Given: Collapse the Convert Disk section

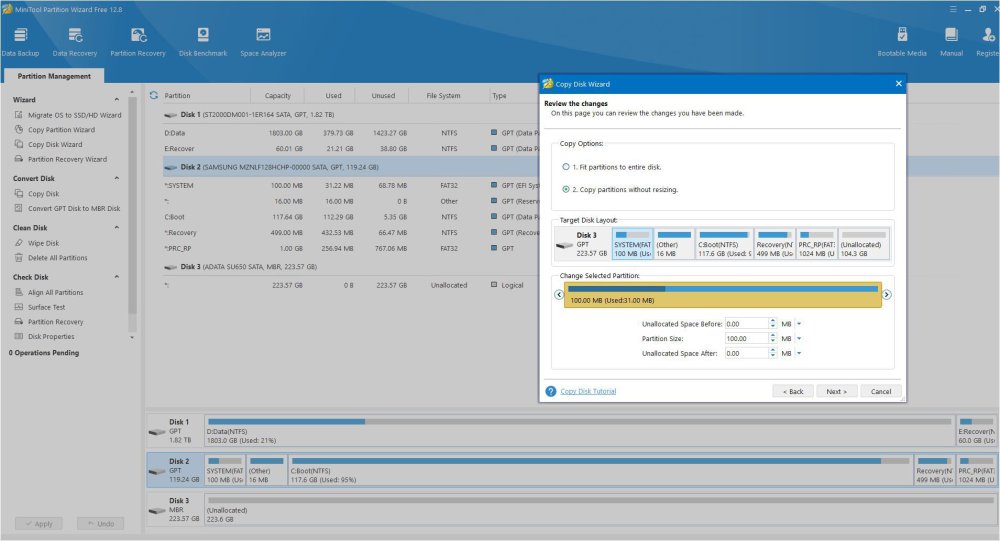Looking at the screenshot, I should pyautogui.click(x=118, y=179).
